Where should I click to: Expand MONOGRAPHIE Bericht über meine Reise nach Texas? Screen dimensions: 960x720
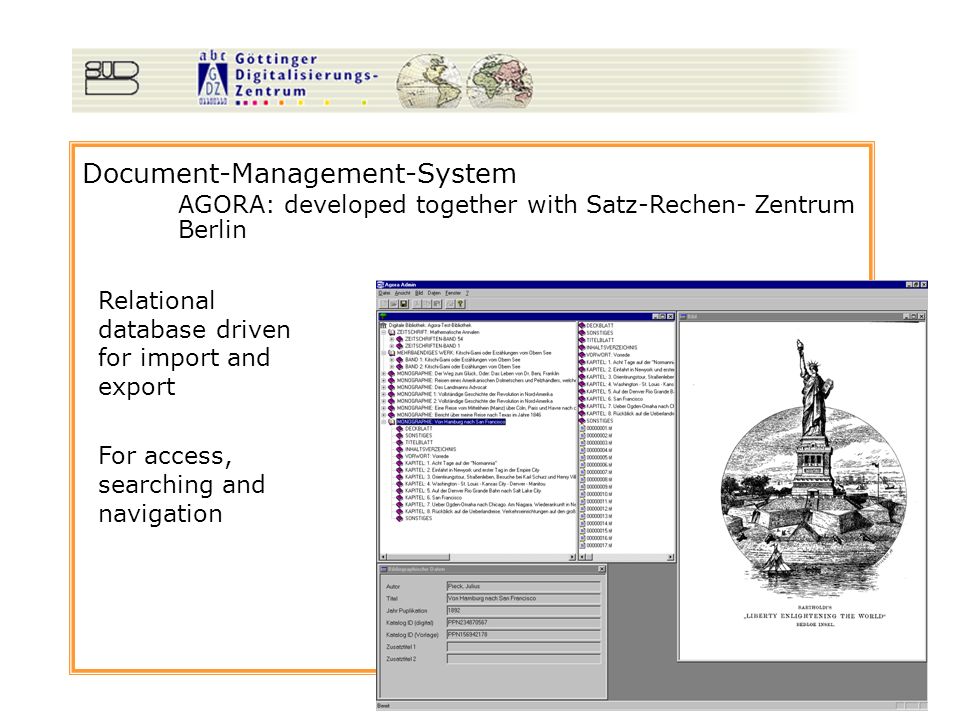[384, 415]
